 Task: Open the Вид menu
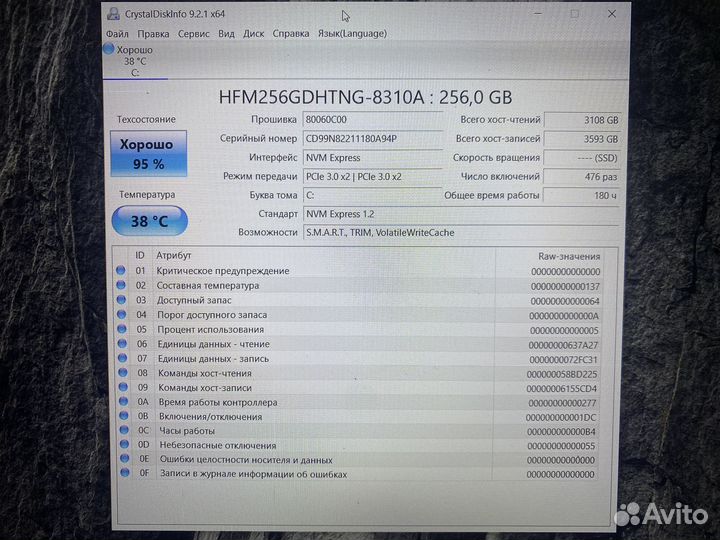tap(226, 34)
